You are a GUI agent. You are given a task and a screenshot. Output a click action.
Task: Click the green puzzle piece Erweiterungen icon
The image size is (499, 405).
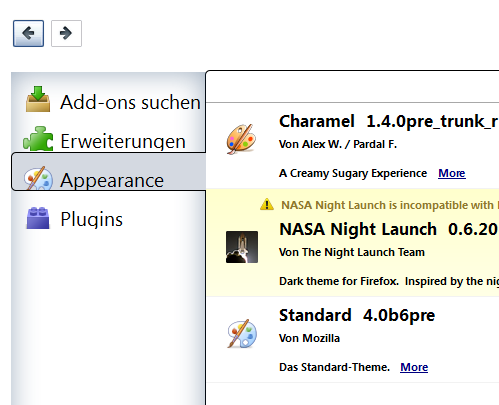38,138
